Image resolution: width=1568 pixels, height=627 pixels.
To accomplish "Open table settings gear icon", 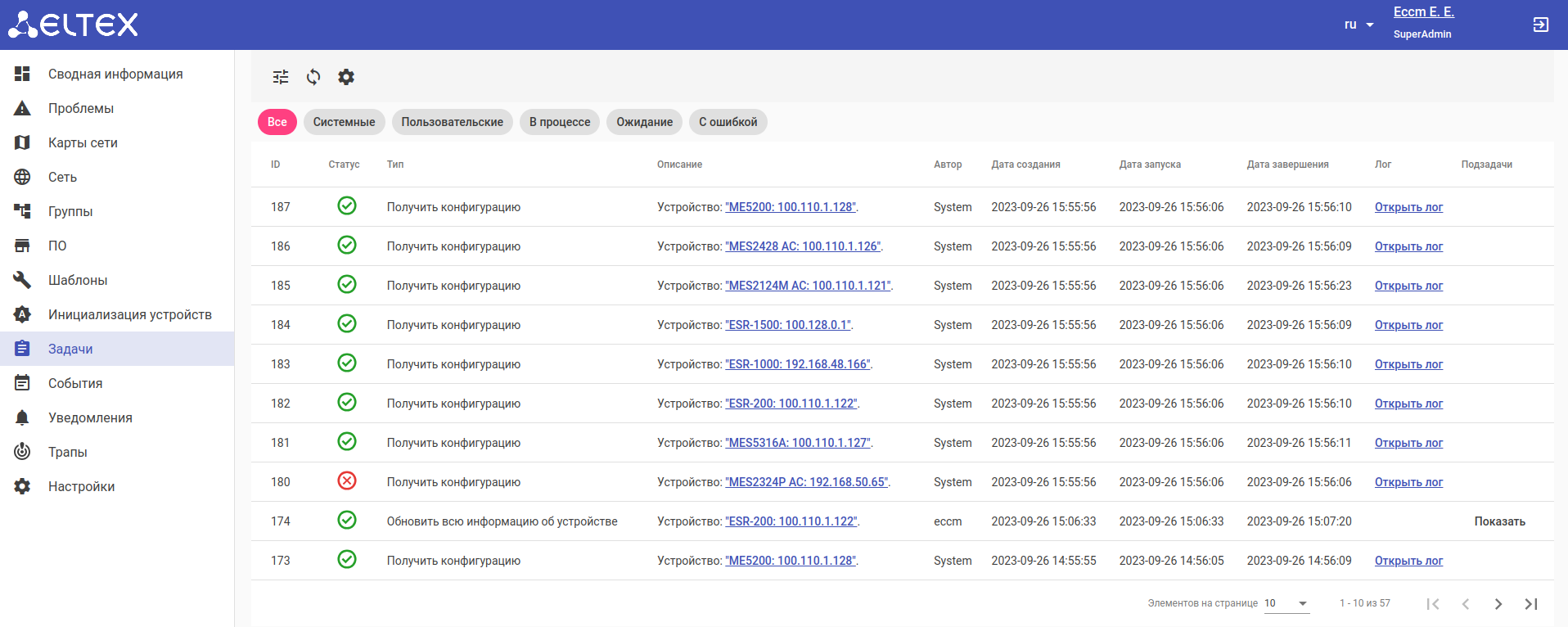I will 346,77.
